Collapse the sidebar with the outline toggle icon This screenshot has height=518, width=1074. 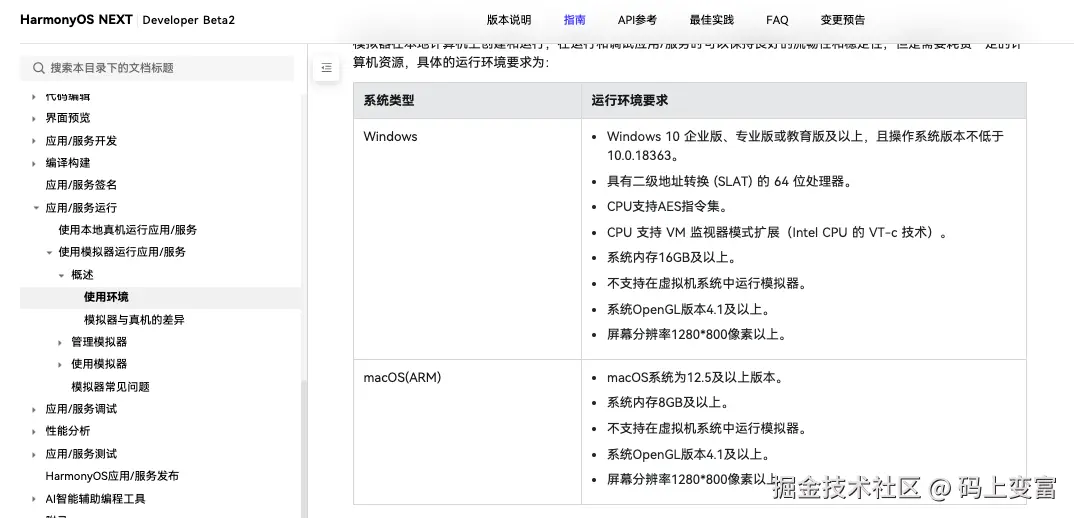click(326, 68)
